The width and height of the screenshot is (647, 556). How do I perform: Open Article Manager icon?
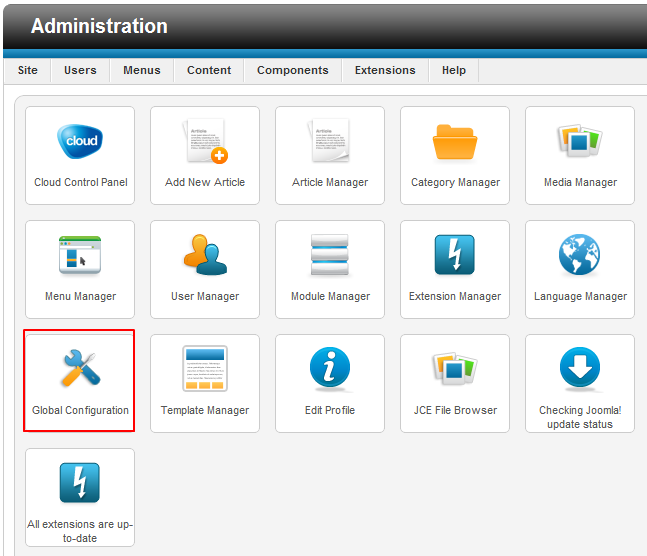[330, 140]
